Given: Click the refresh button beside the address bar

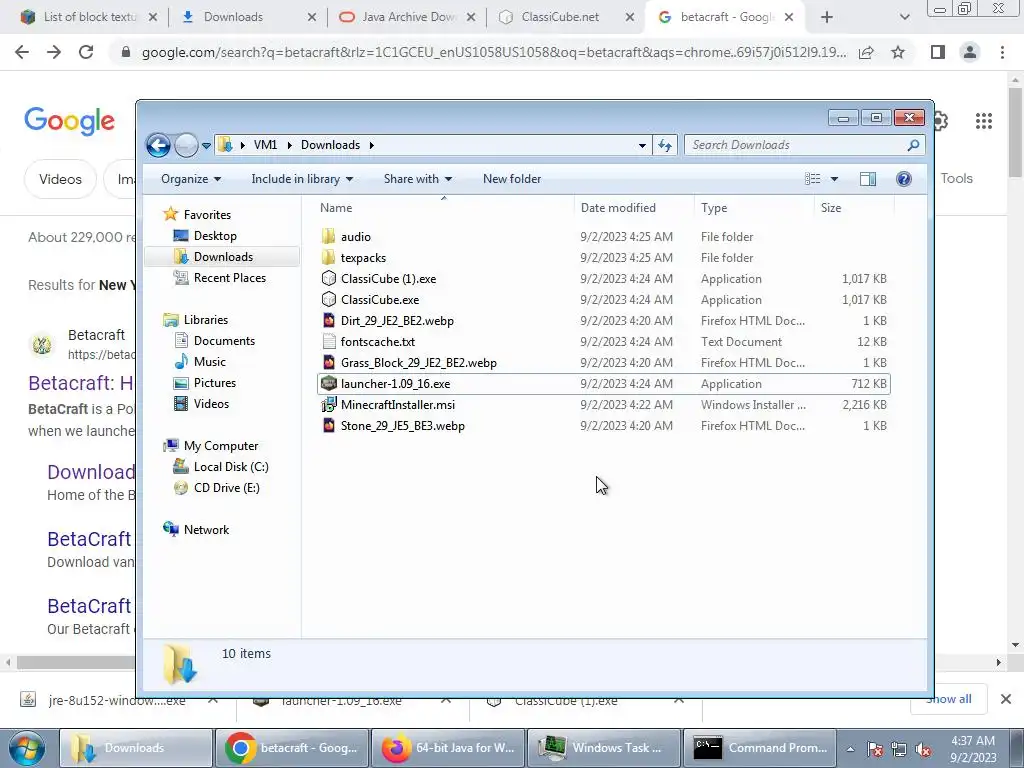Looking at the screenshot, I should pos(665,145).
